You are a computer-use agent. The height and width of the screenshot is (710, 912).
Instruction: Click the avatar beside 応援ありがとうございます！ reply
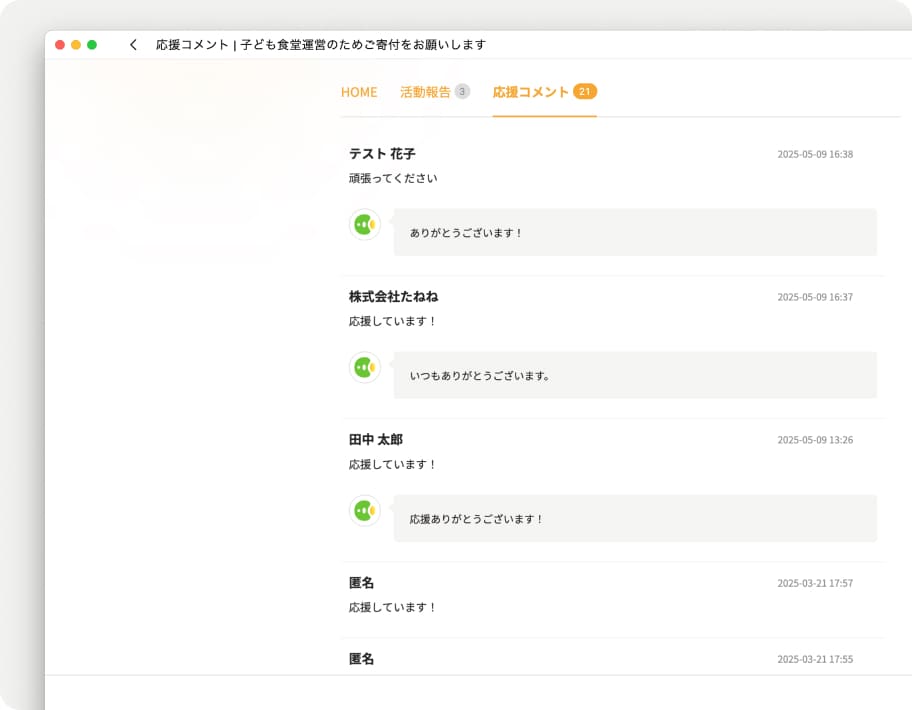[365, 511]
